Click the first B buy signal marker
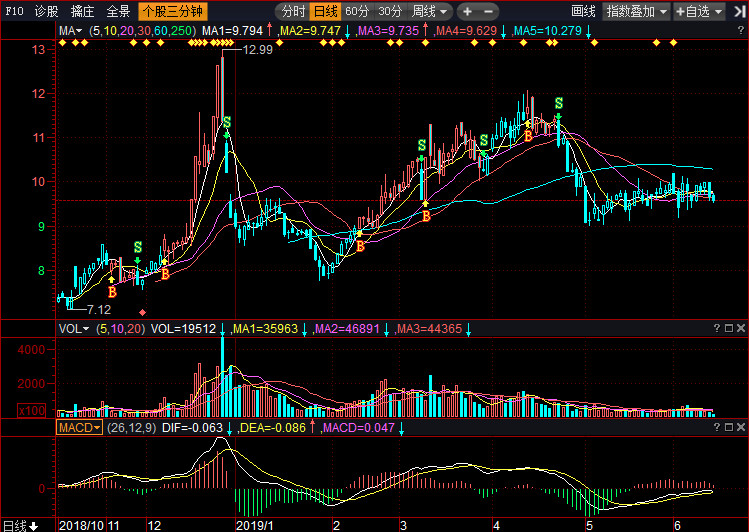 tap(112, 291)
